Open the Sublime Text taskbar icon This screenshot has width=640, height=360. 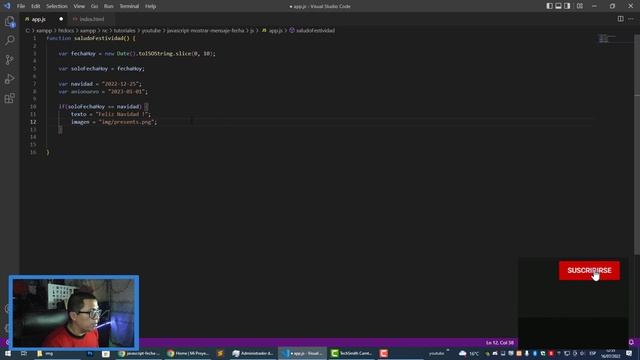click(220, 353)
